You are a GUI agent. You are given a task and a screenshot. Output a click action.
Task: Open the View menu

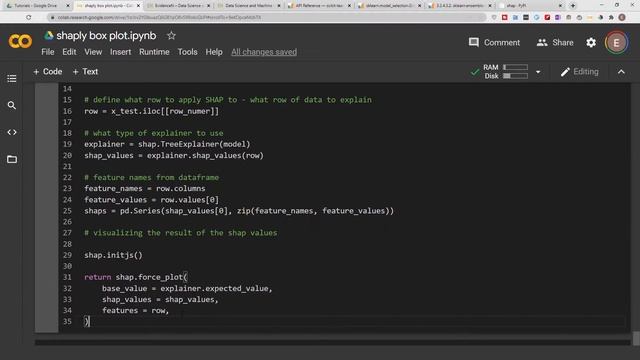(93, 52)
